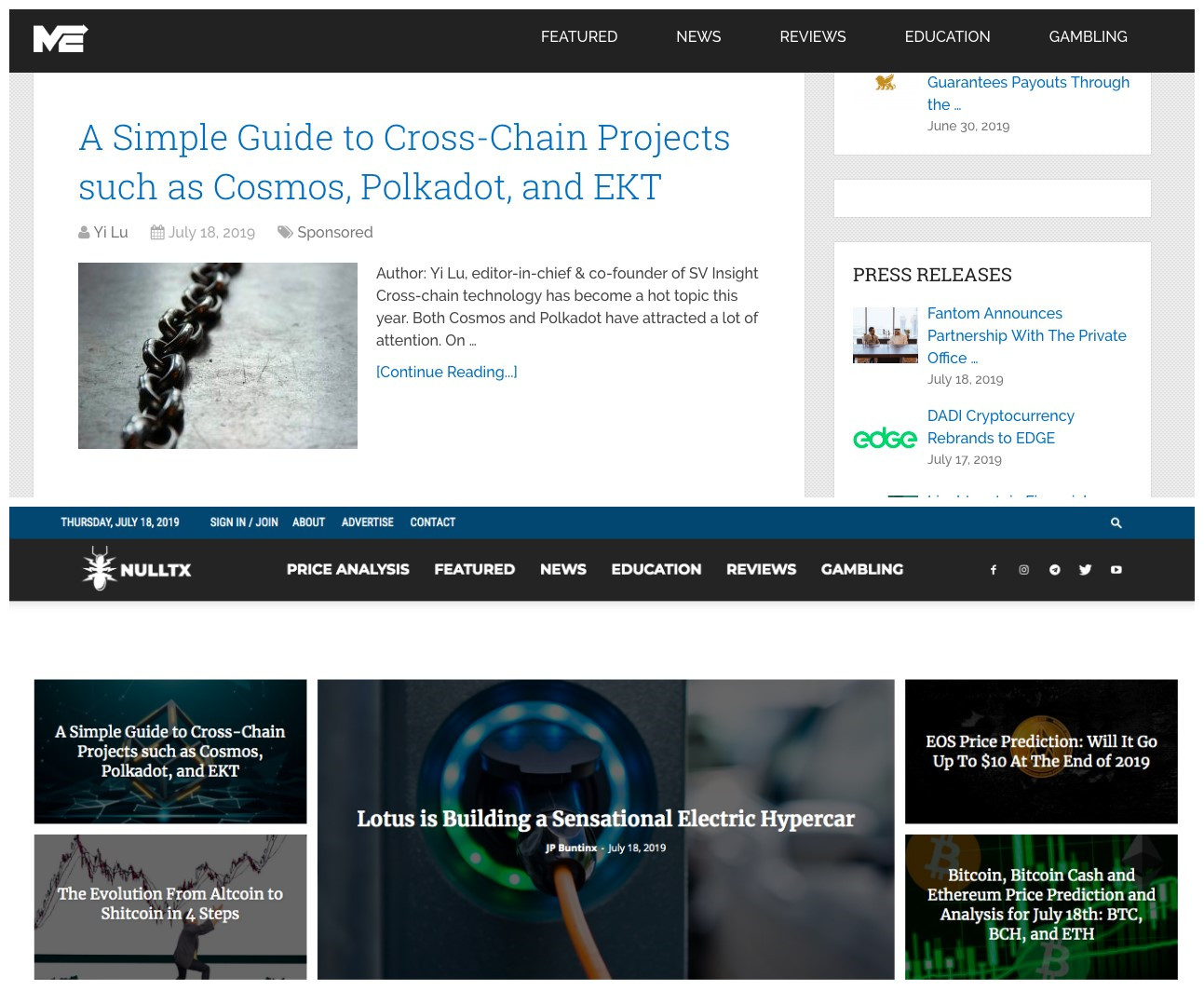1204x1005 pixels.
Task: Click the Fantom press release thumbnail
Action: pos(886,335)
